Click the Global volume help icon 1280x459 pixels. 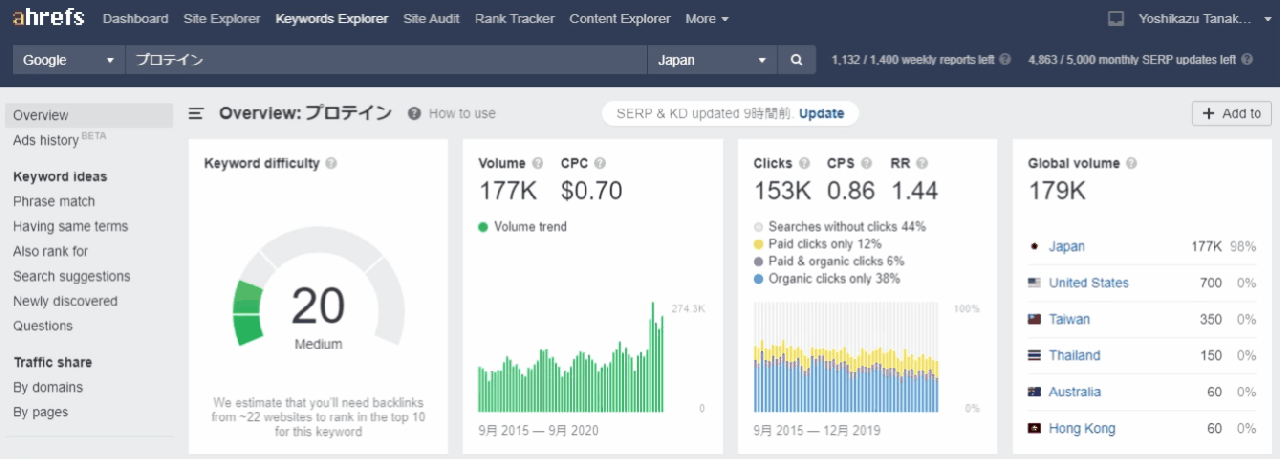1130,163
